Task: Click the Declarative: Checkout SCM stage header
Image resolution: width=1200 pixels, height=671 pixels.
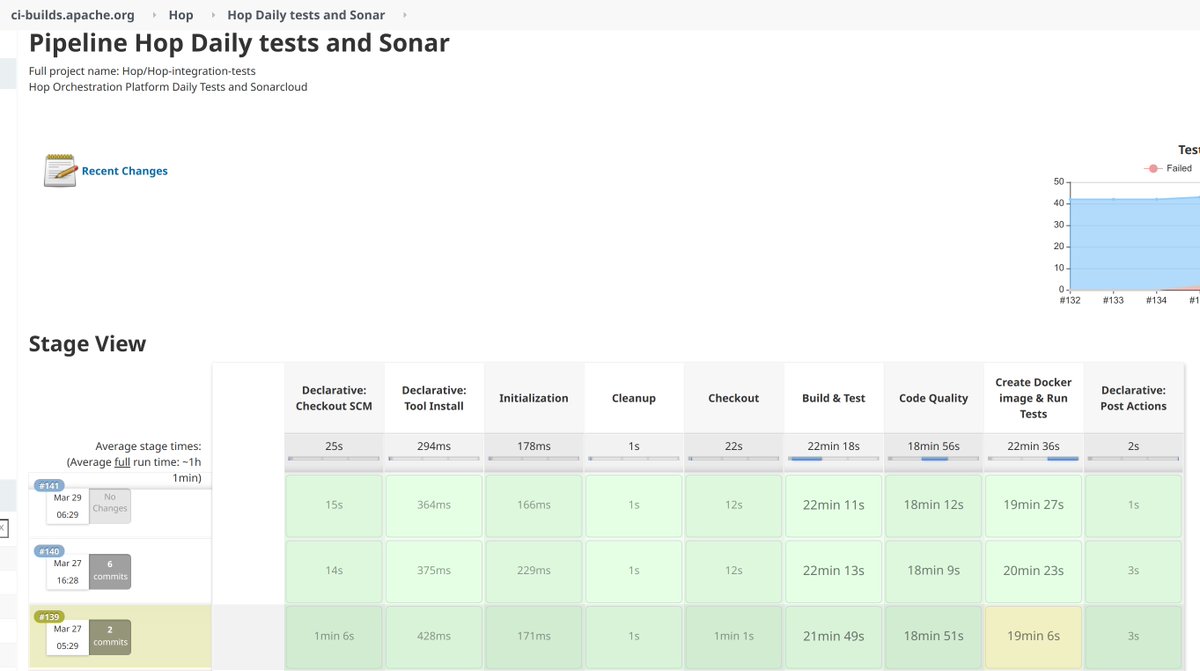Action: coord(334,398)
